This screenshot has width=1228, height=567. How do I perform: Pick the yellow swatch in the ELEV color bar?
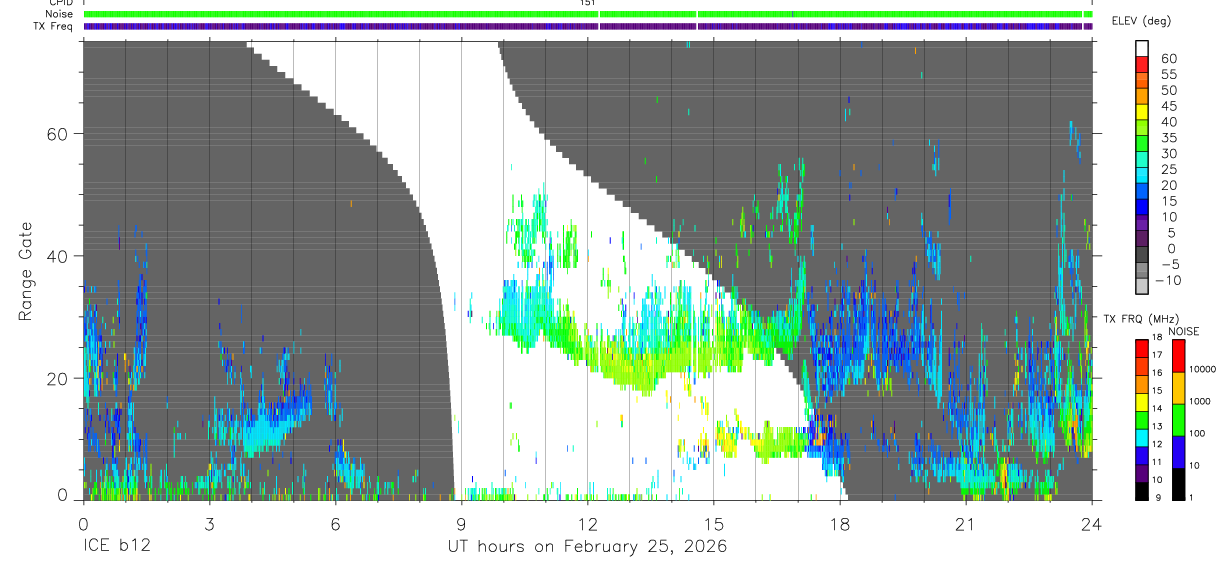[x=1142, y=113]
